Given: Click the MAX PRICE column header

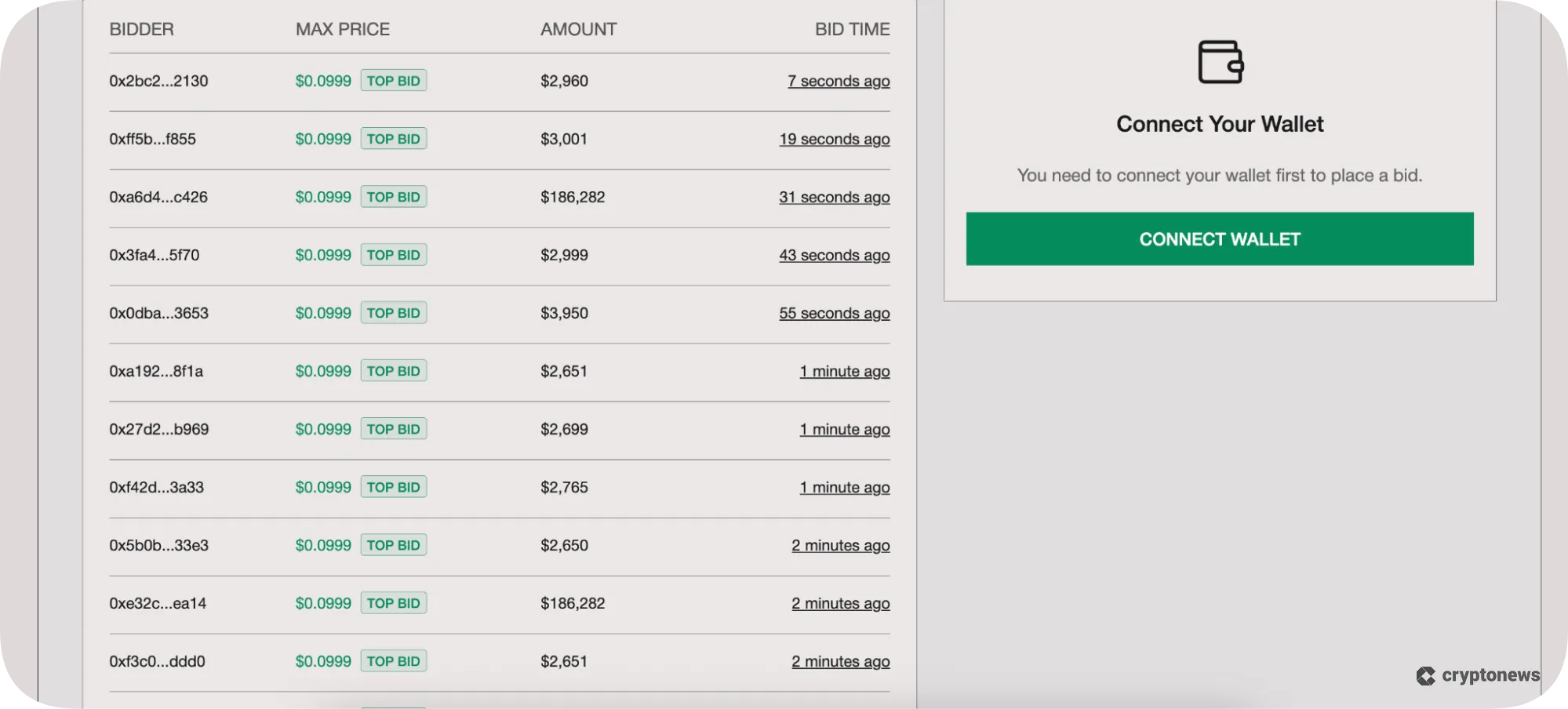Looking at the screenshot, I should pyautogui.click(x=342, y=29).
